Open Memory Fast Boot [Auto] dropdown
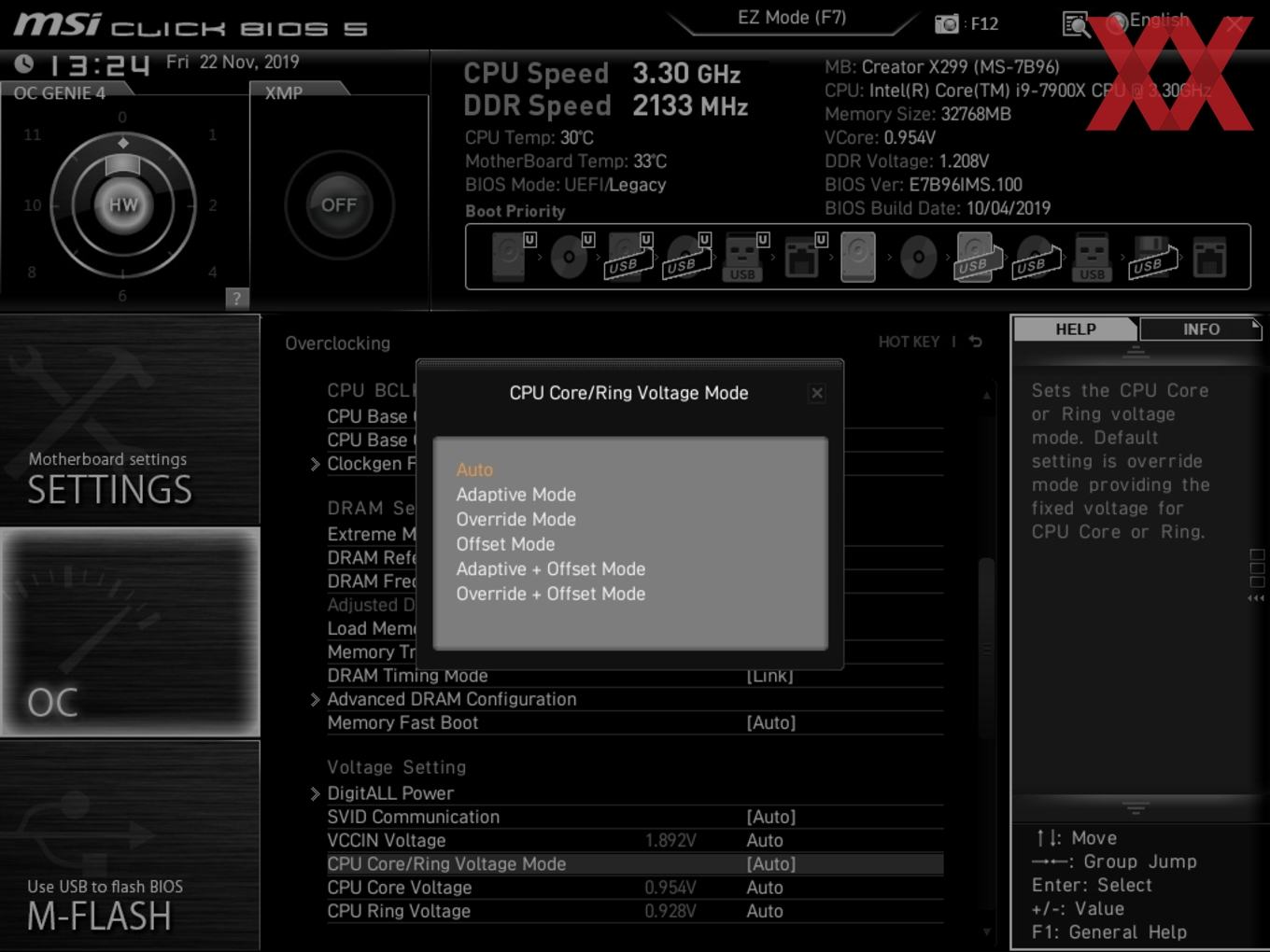Screen dimensions: 1270x952 (771, 722)
